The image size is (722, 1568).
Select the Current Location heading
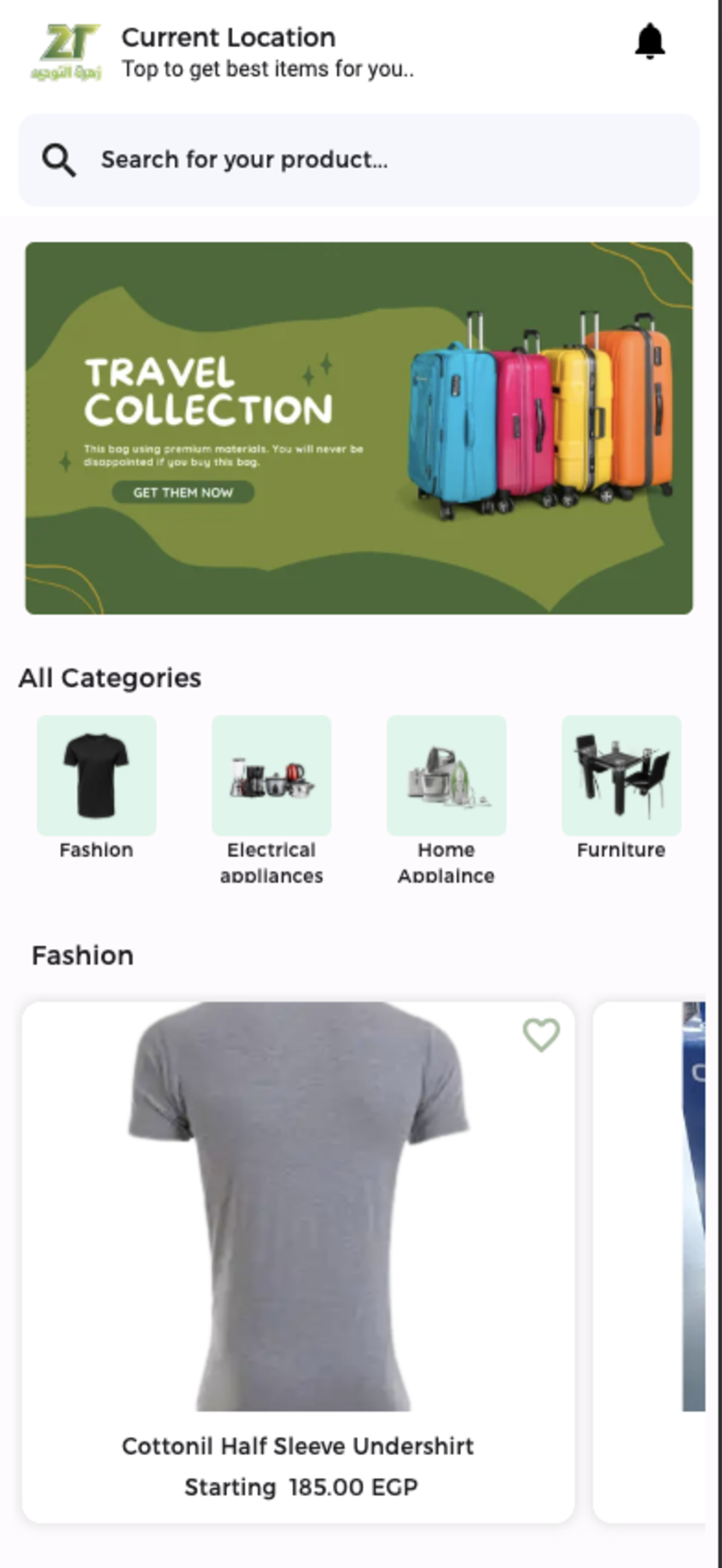click(228, 38)
